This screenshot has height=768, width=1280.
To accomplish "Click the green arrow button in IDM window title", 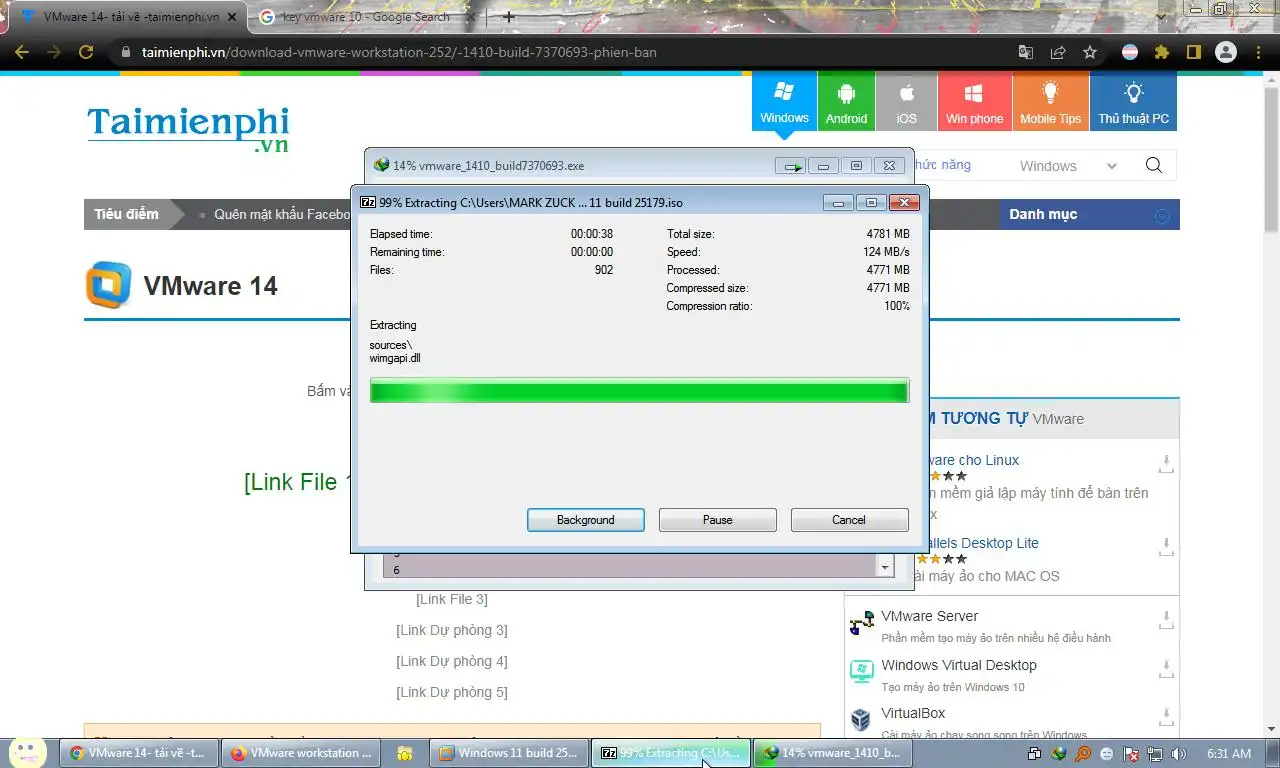I will pos(791,166).
